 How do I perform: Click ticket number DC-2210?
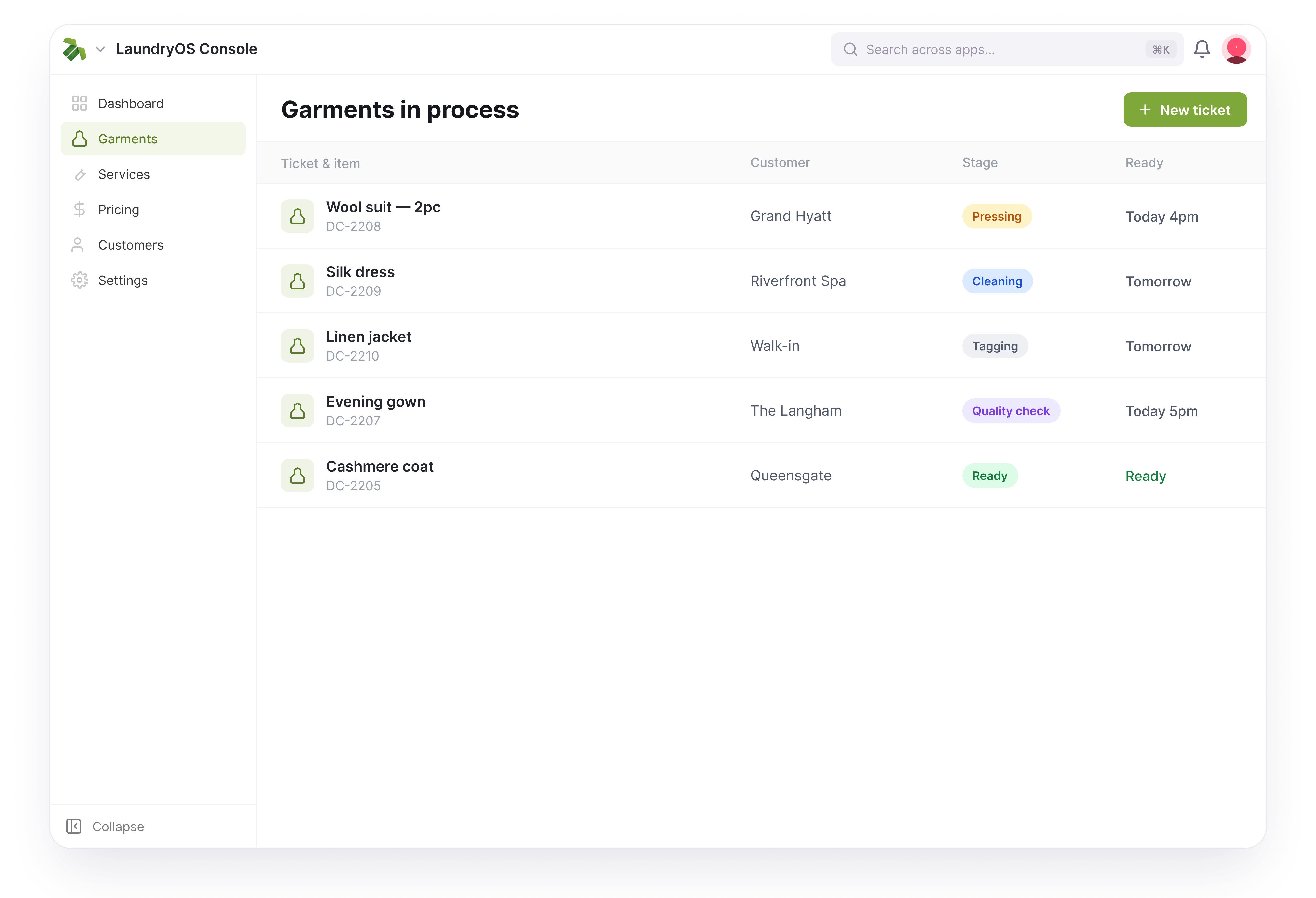(352, 356)
